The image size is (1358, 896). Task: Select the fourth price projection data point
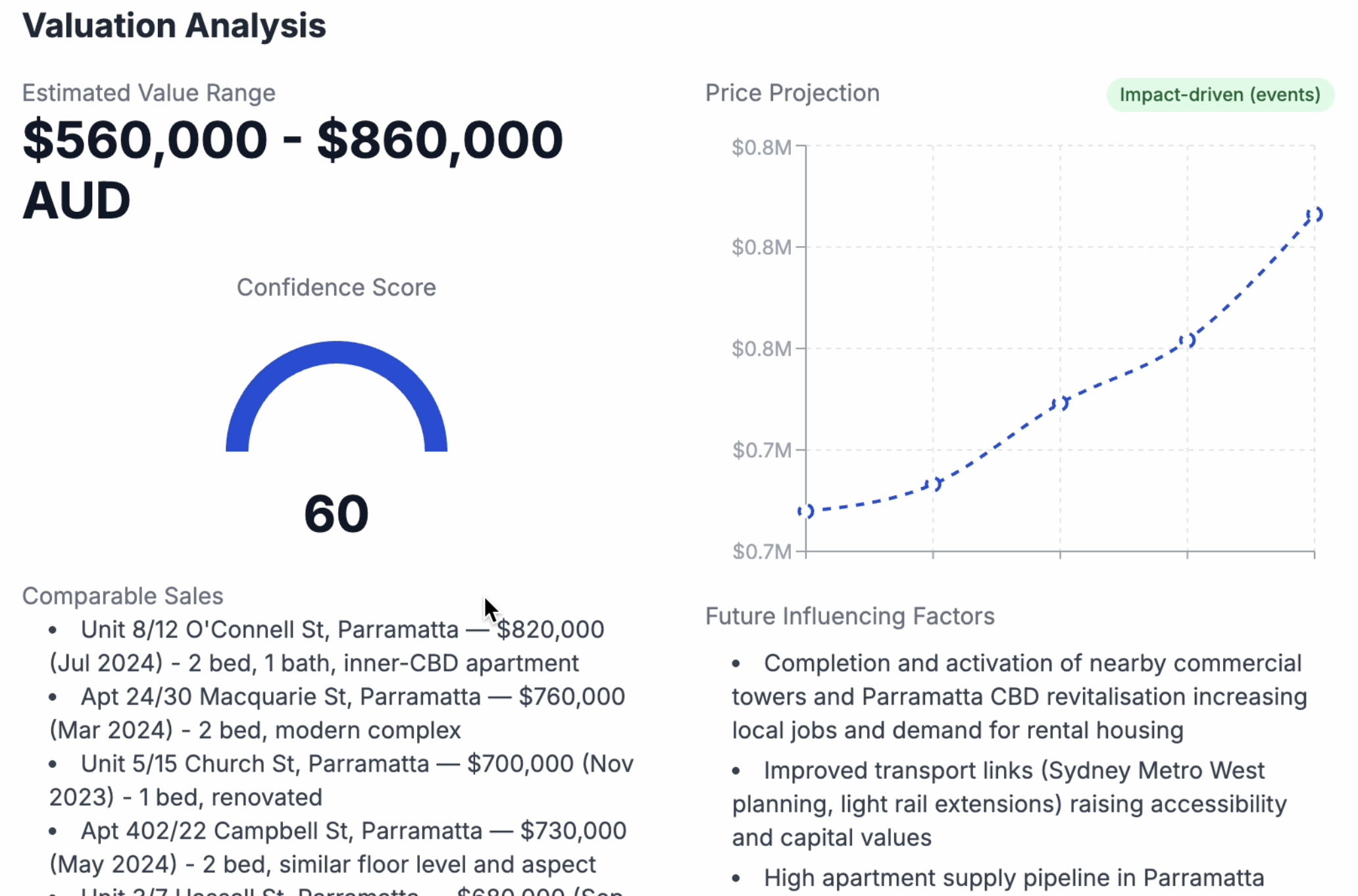coord(1188,340)
